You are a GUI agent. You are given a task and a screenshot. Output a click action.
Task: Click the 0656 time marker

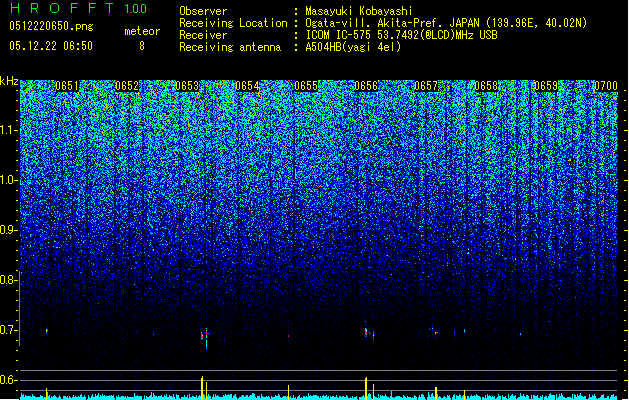tap(366, 86)
